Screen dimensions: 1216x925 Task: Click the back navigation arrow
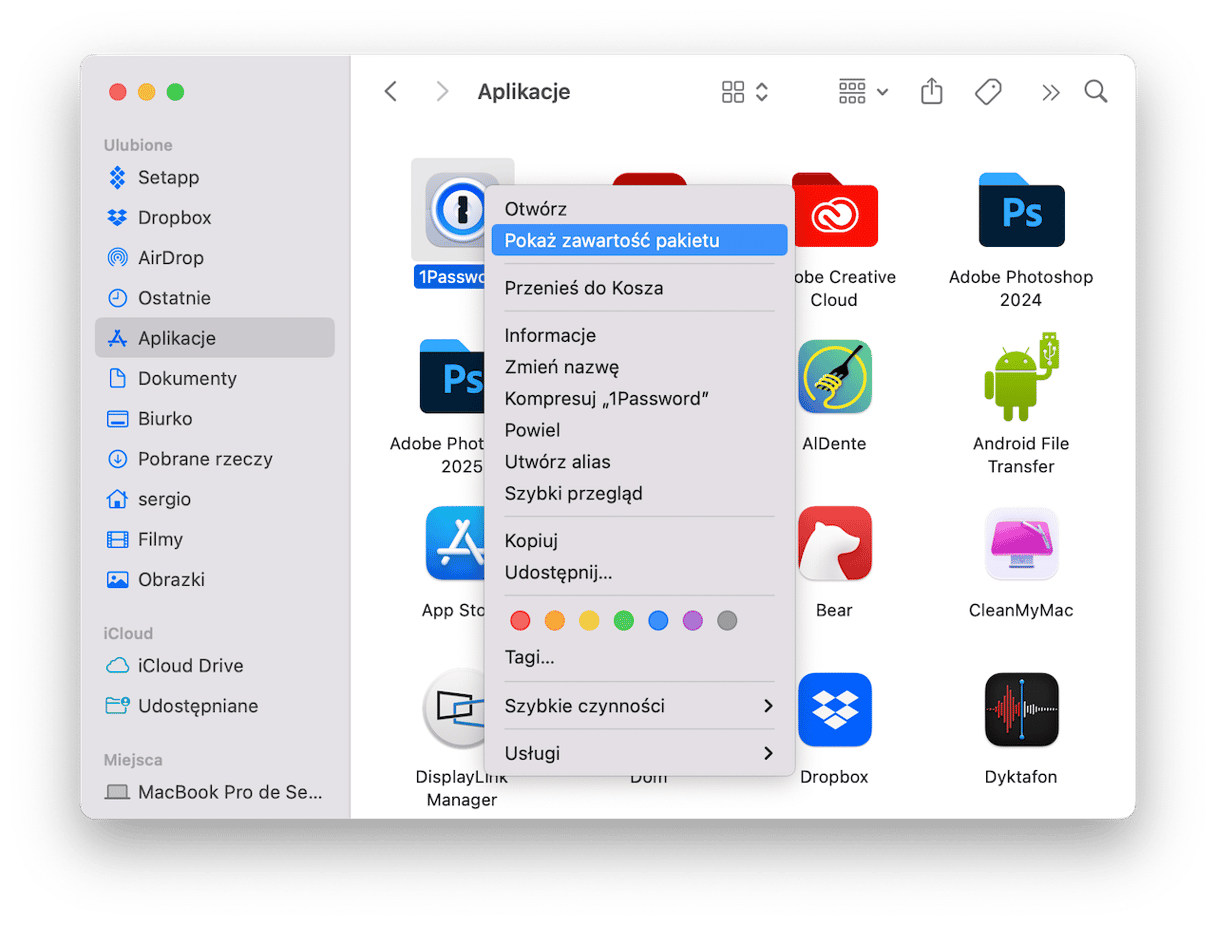(391, 92)
